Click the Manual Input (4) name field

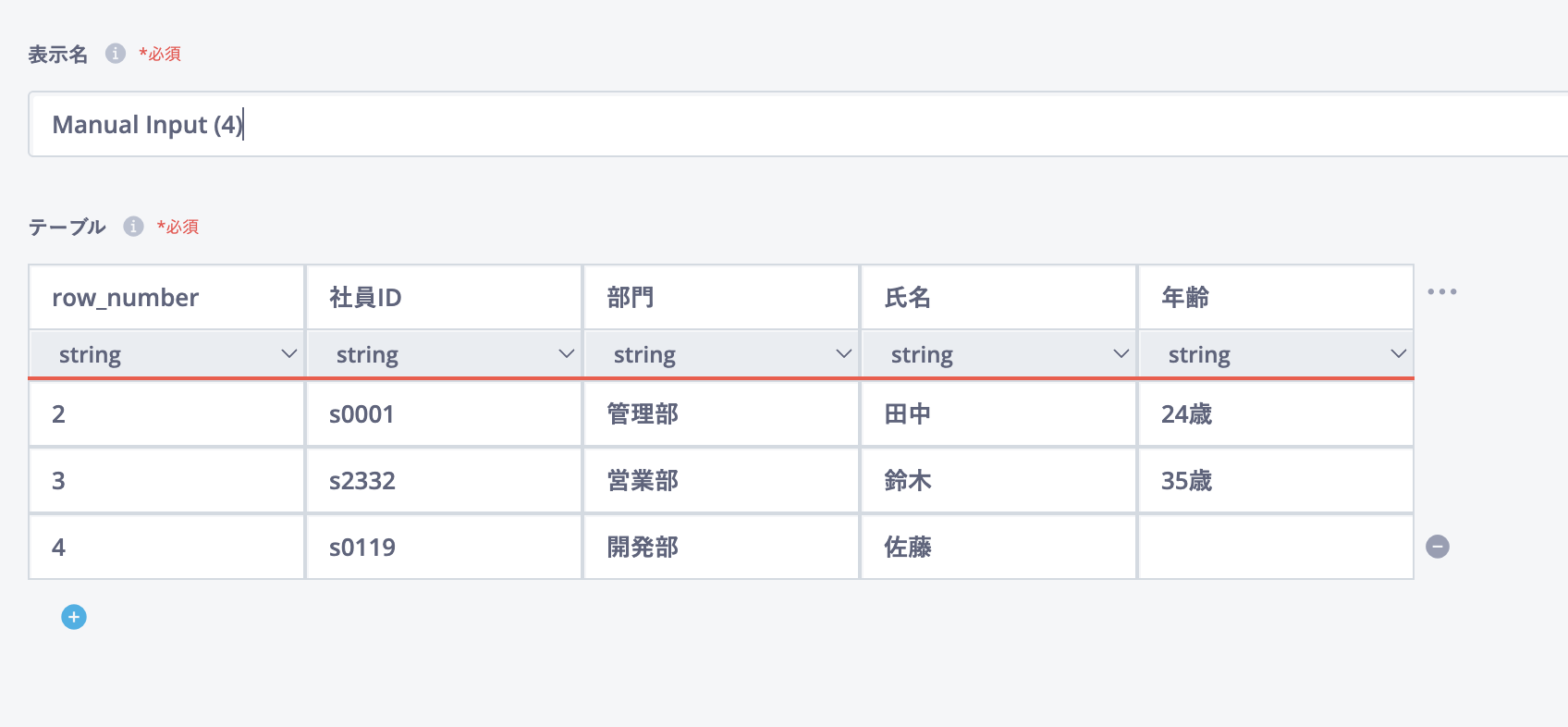(795, 124)
